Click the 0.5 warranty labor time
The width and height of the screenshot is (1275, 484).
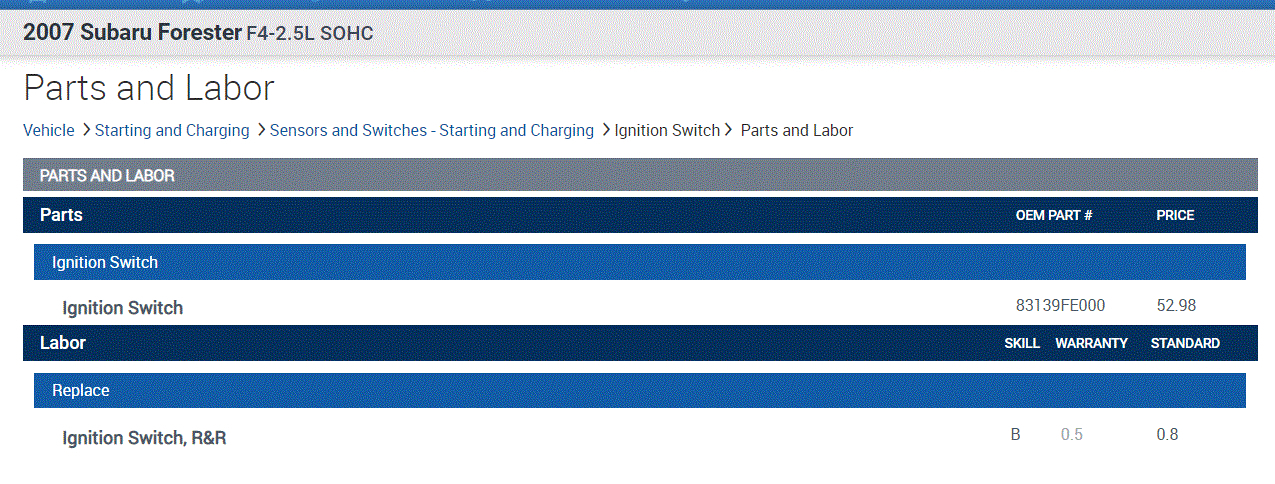pyautogui.click(x=1071, y=435)
